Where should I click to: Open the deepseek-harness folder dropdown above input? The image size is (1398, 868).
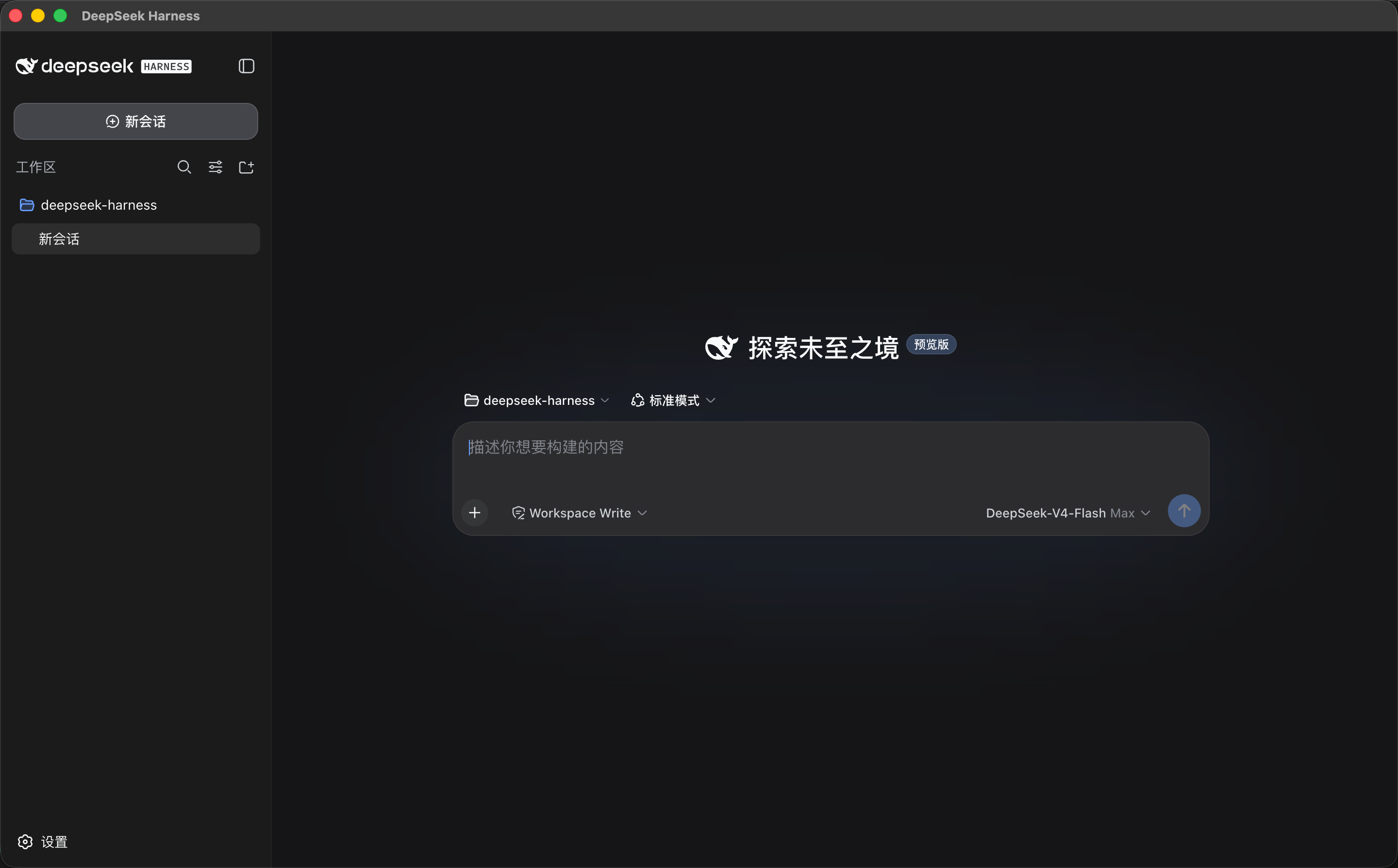(x=536, y=400)
